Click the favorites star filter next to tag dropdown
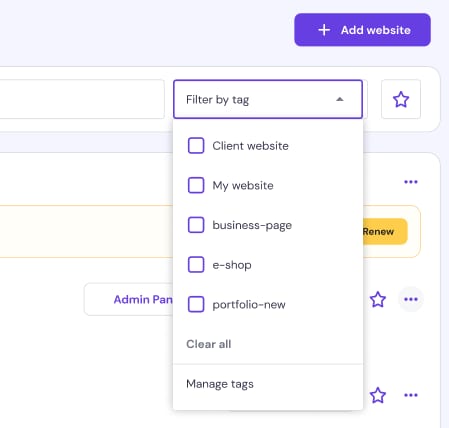The image size is (449, 428). (x=401, y=99)
